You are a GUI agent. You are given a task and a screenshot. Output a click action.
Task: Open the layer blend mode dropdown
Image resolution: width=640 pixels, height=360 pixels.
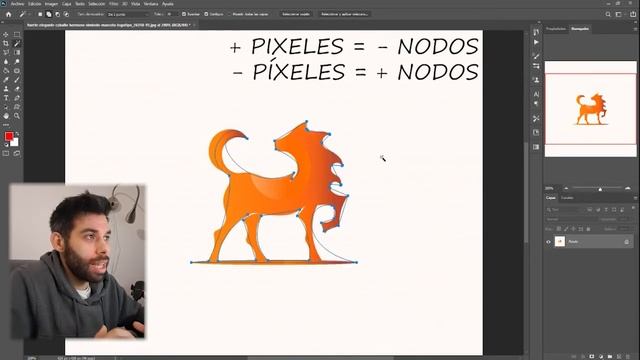point(570,219)
